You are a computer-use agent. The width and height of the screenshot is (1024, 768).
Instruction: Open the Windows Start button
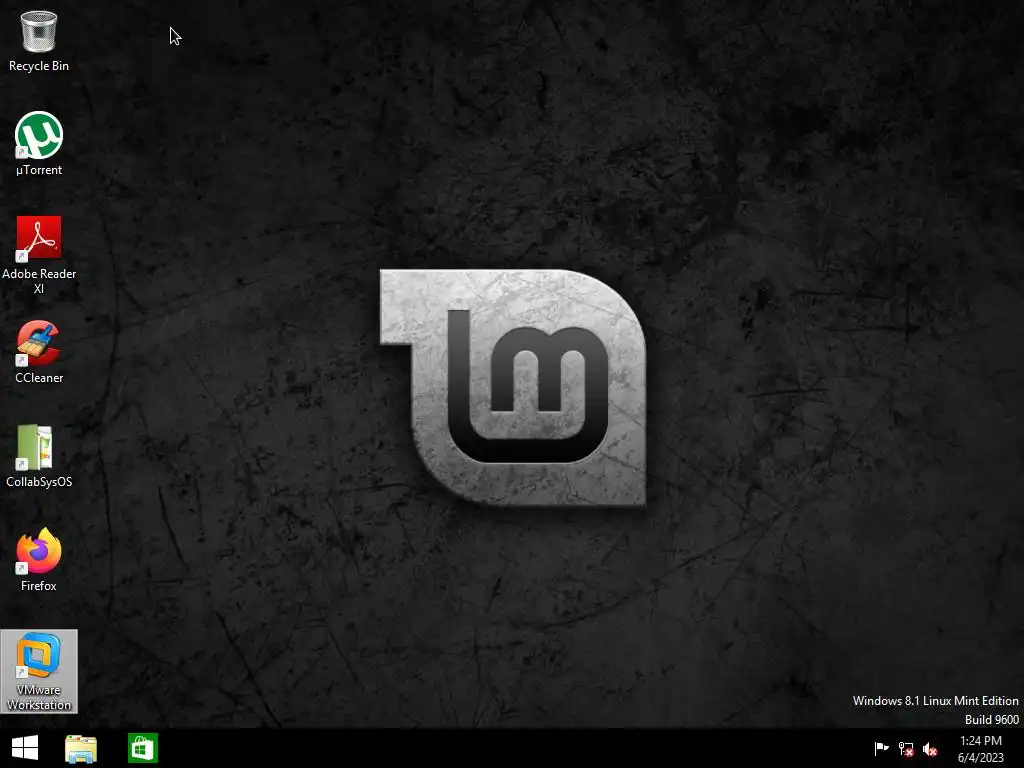25,748
